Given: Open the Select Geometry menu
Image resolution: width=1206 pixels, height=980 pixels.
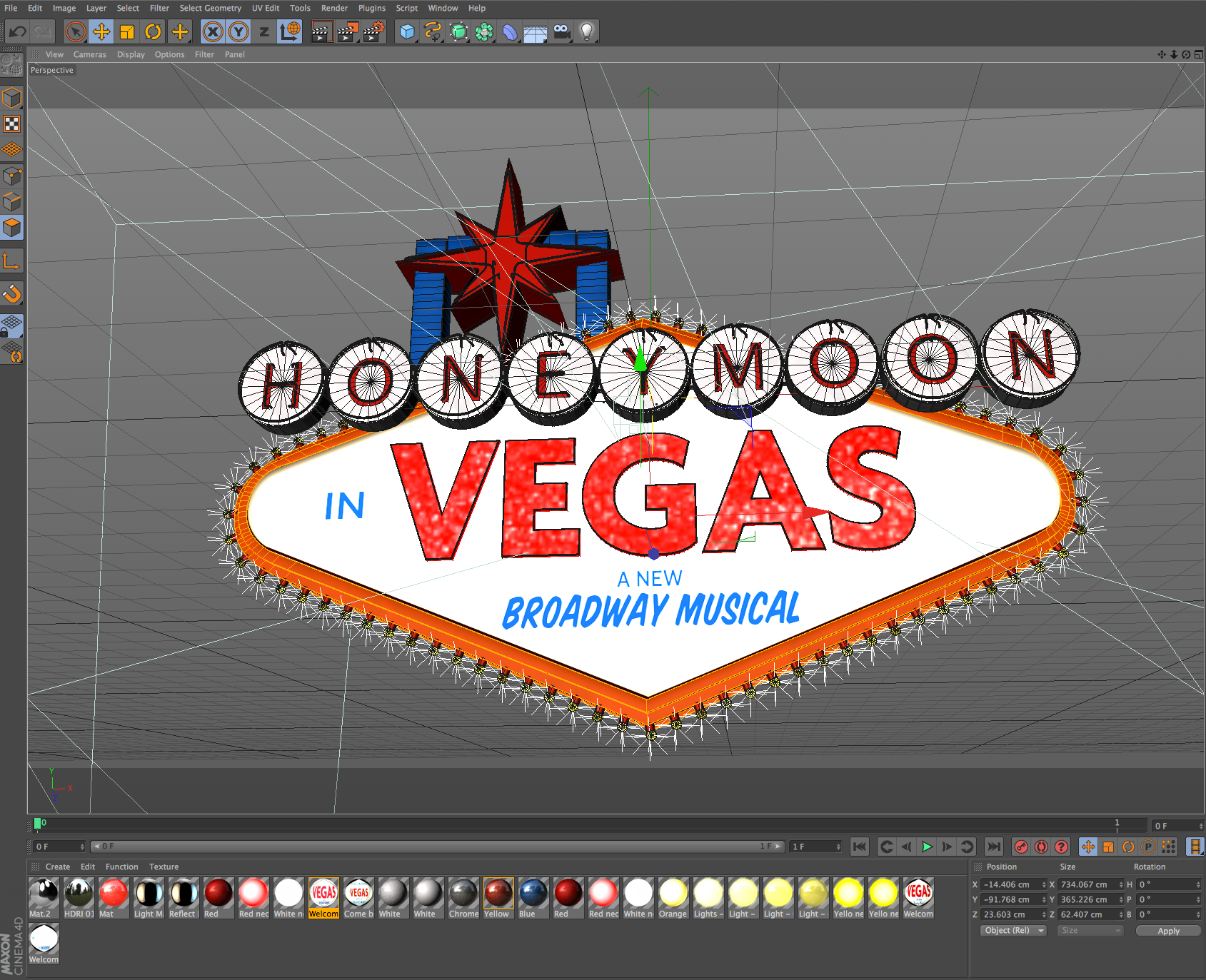Looking at the screenshot, I should [x=211, y=8].
